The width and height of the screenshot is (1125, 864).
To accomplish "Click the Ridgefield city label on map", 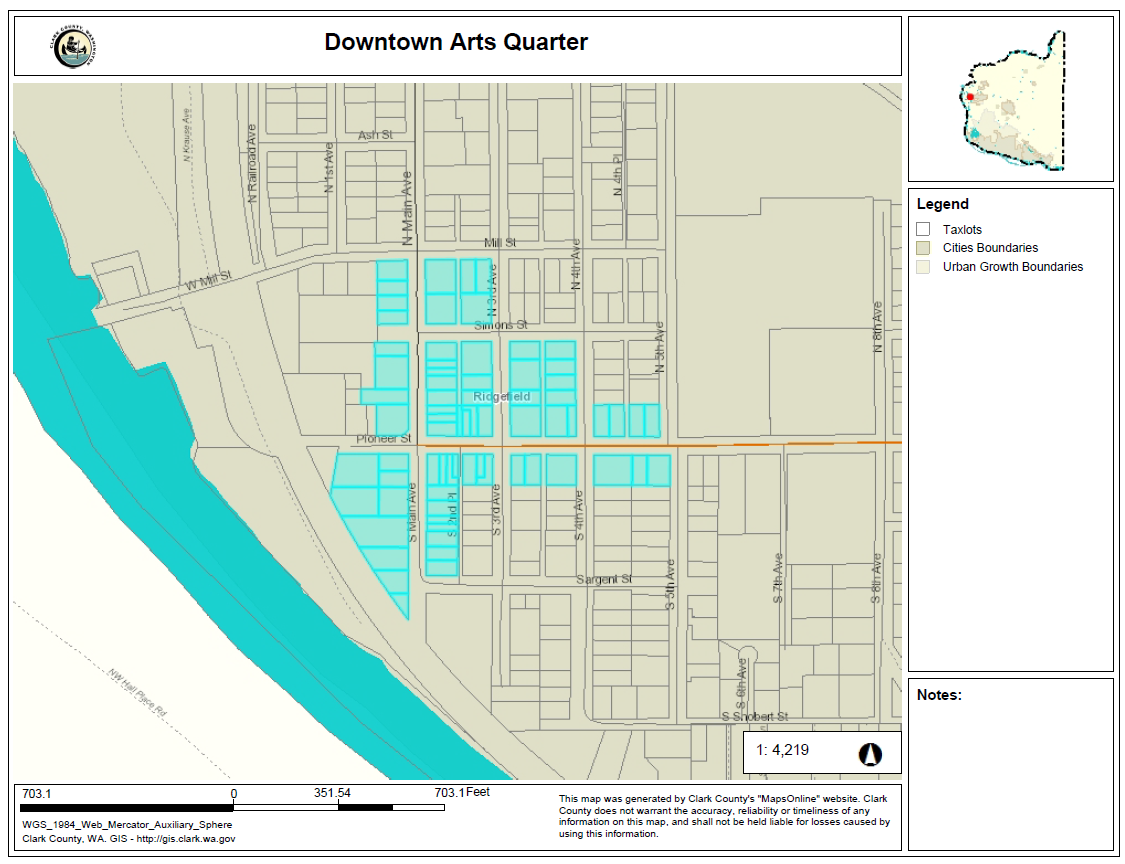I will 502,397.
